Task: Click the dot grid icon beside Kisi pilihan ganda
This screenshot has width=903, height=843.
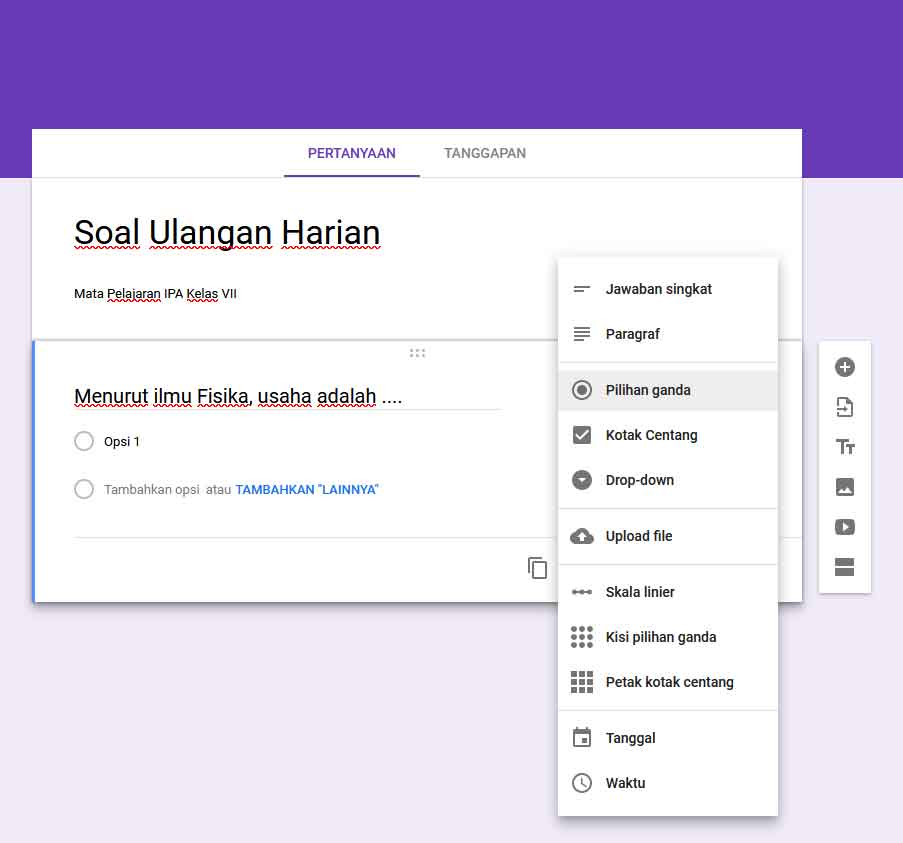Action: point(582,637)
